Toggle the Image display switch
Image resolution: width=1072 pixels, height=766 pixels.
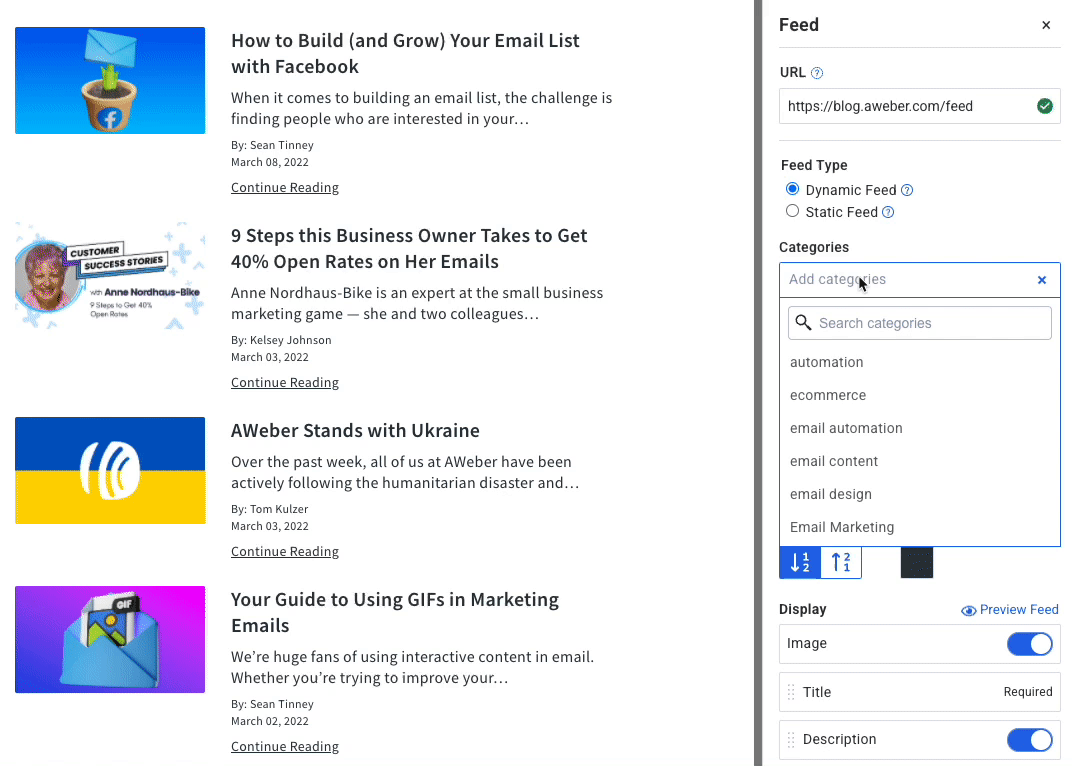[x=1029, y=644]
